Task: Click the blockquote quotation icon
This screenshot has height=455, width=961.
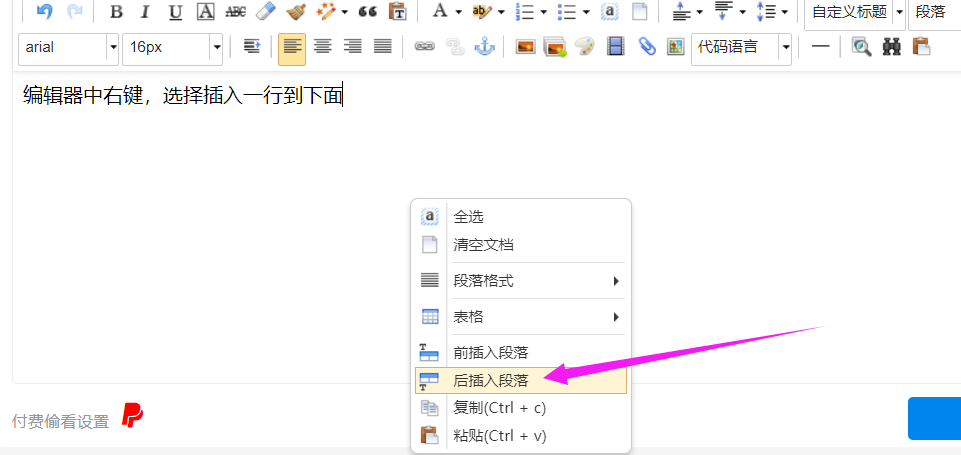Action: (x=367, y=12)
